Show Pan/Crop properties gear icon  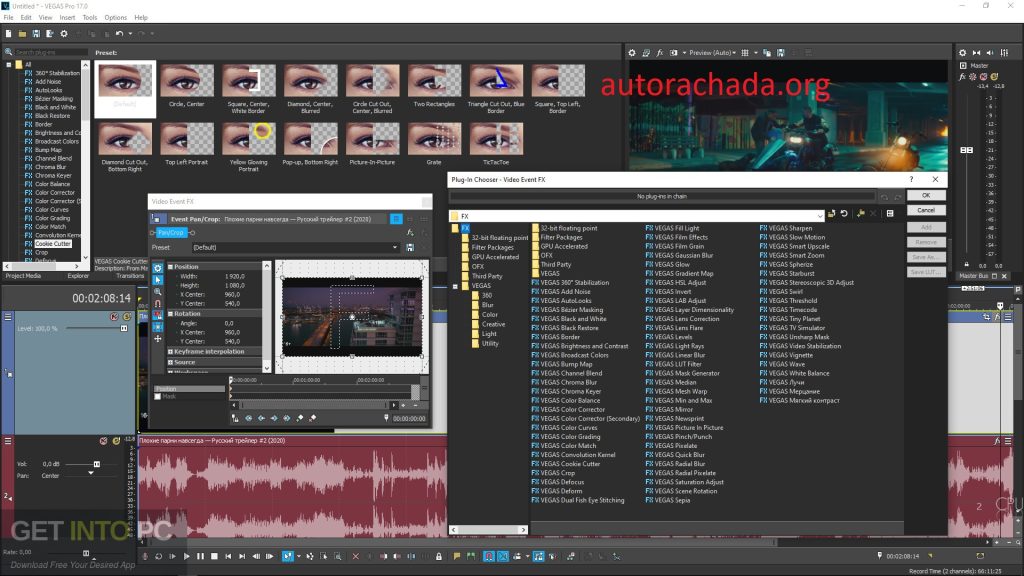158,268
